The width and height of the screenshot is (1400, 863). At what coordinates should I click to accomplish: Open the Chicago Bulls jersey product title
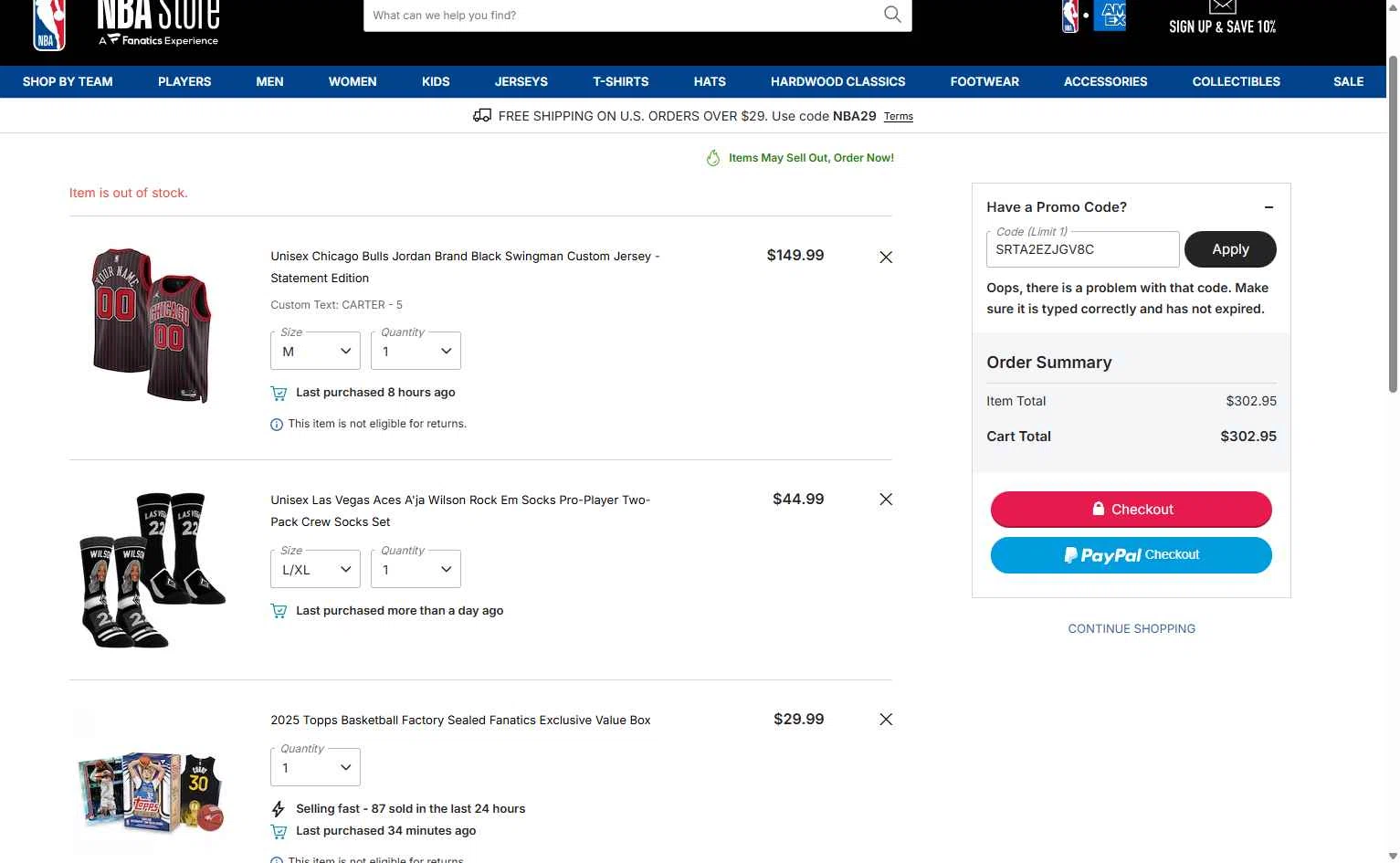[465, 268]
